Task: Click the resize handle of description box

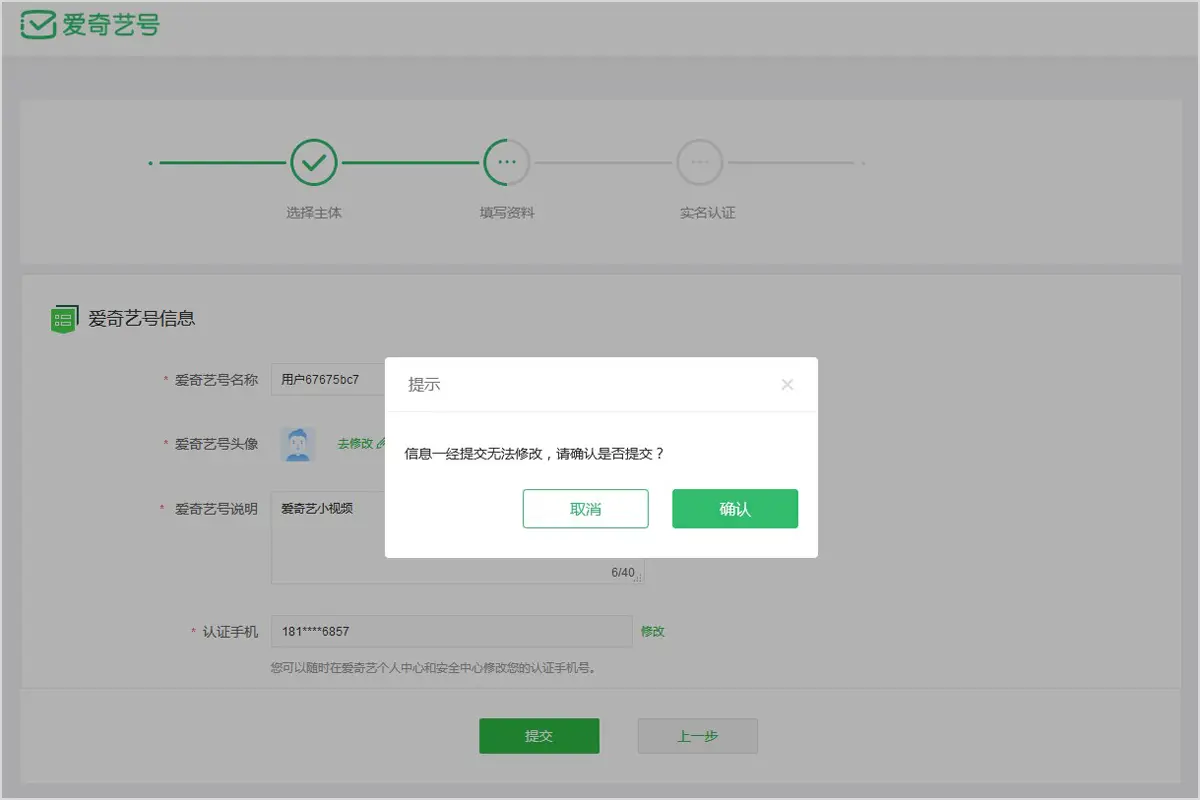Action: pos(638,577)
